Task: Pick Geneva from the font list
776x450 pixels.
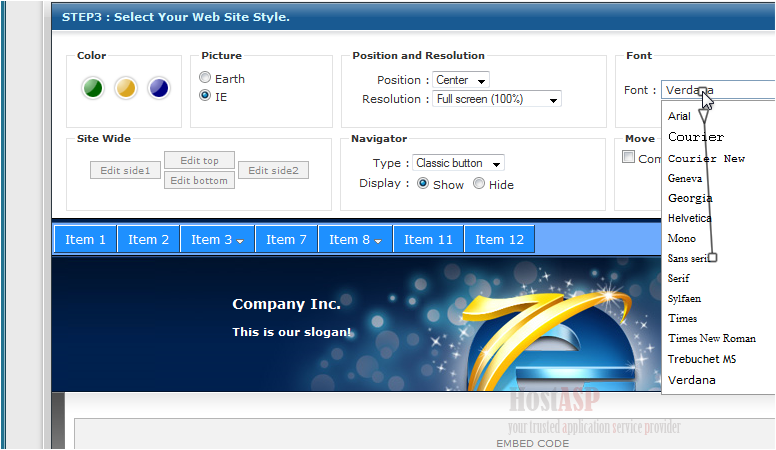Action: [x=685, y=178]
